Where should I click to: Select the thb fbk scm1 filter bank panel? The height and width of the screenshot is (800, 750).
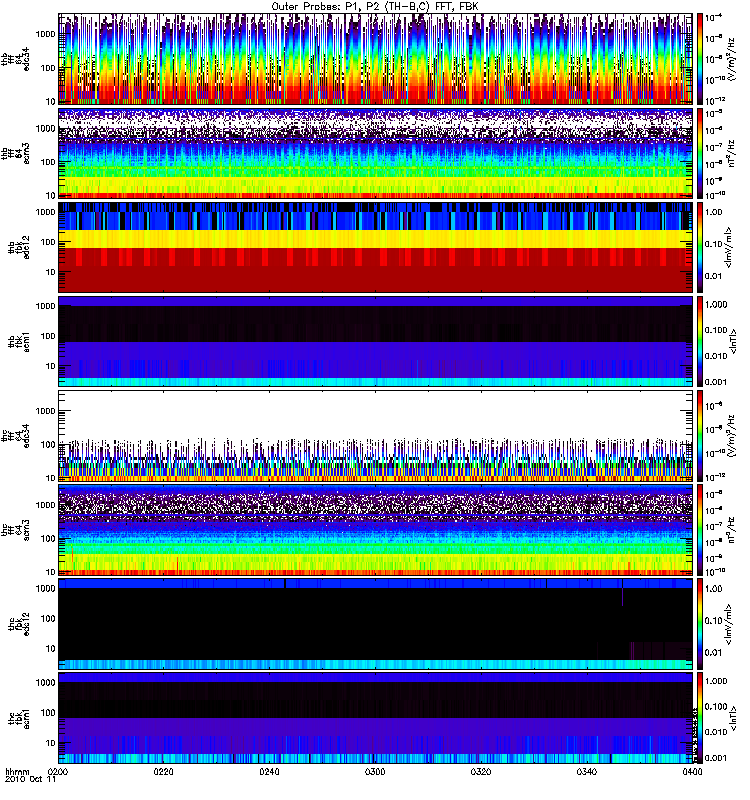pos(375,341)
